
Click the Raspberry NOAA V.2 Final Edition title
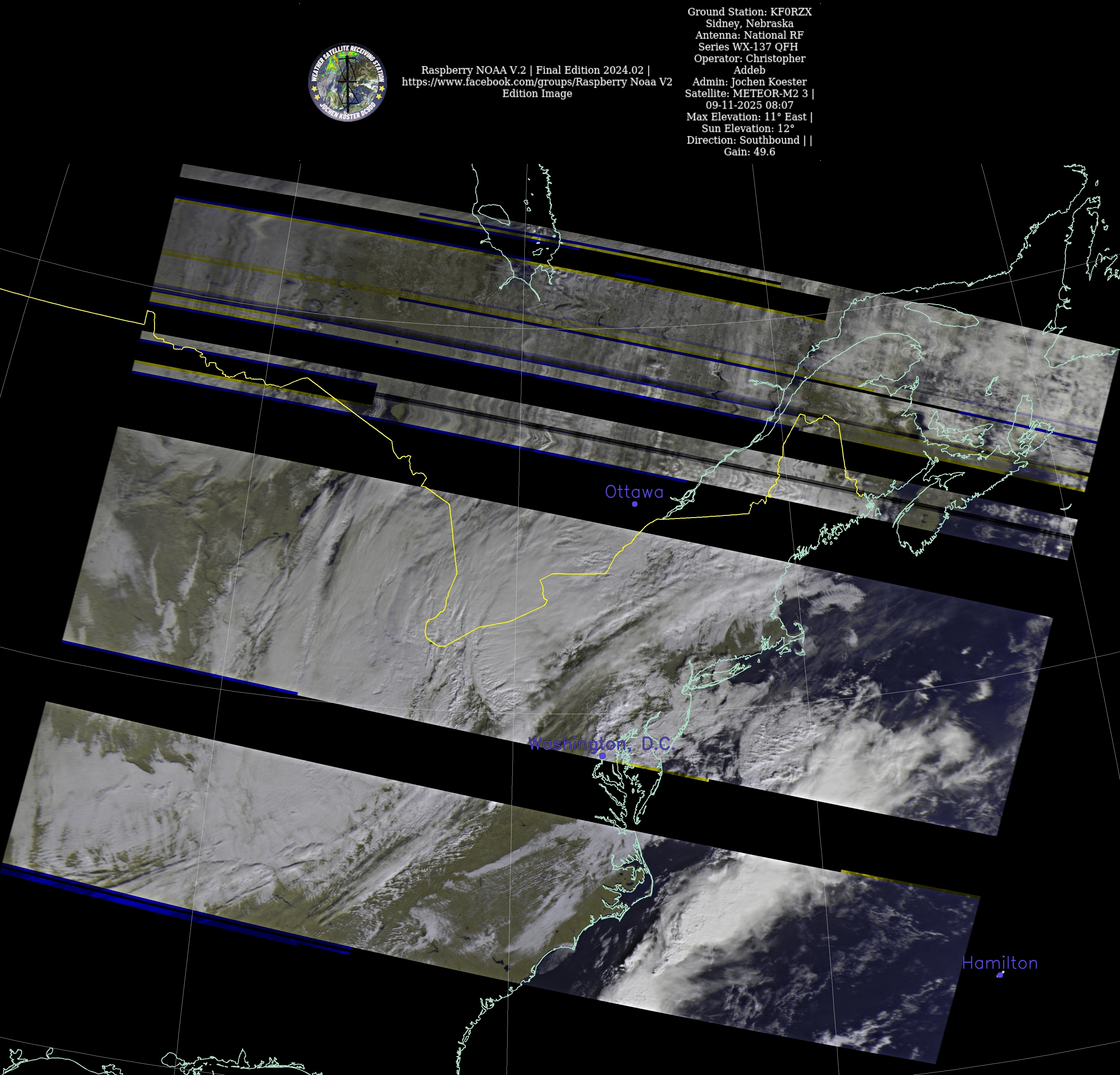tap(535, 70)
